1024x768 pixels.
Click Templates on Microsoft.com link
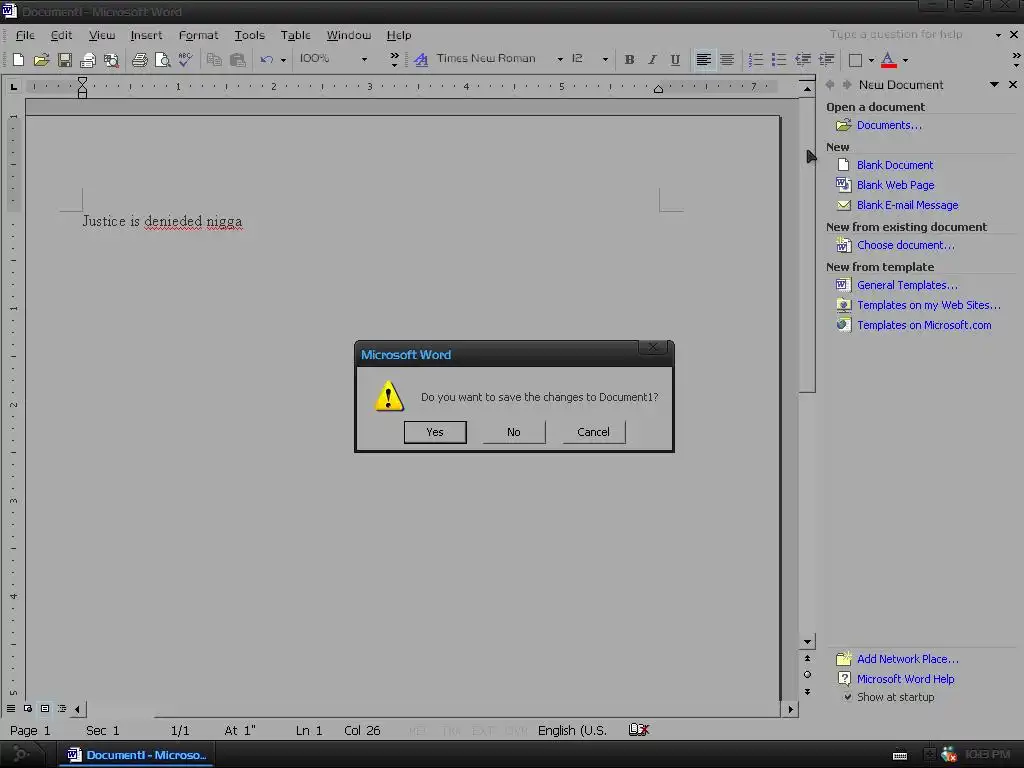pos(924,325)
